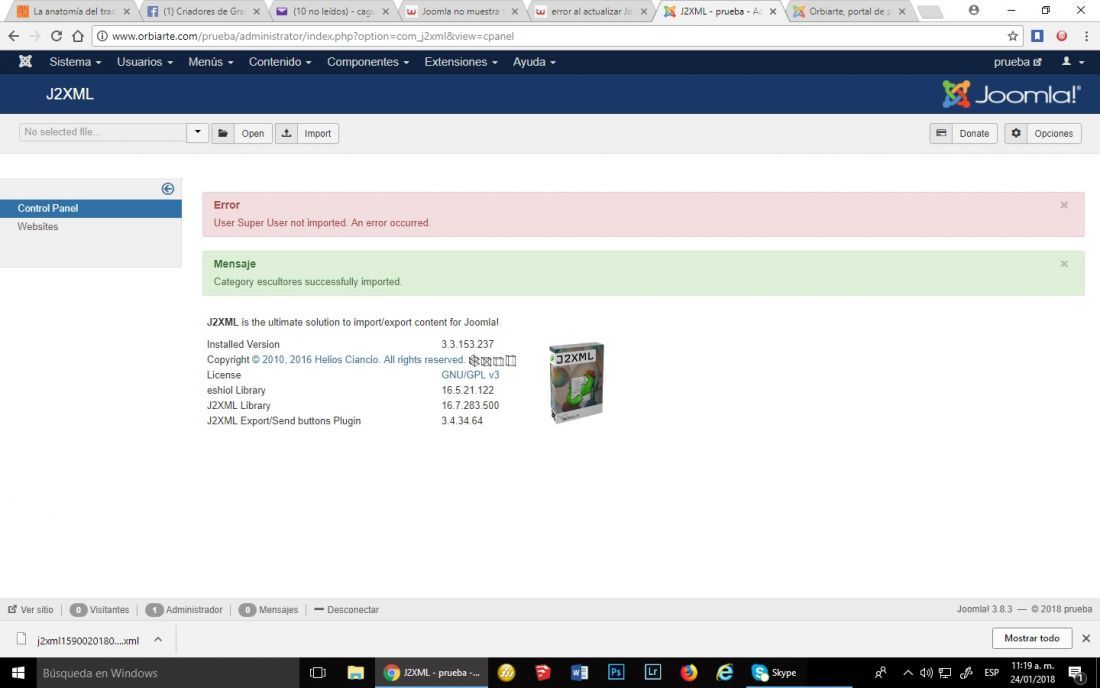Open Skype from the taskbar

pyautogui.click(x=774, y=673)
